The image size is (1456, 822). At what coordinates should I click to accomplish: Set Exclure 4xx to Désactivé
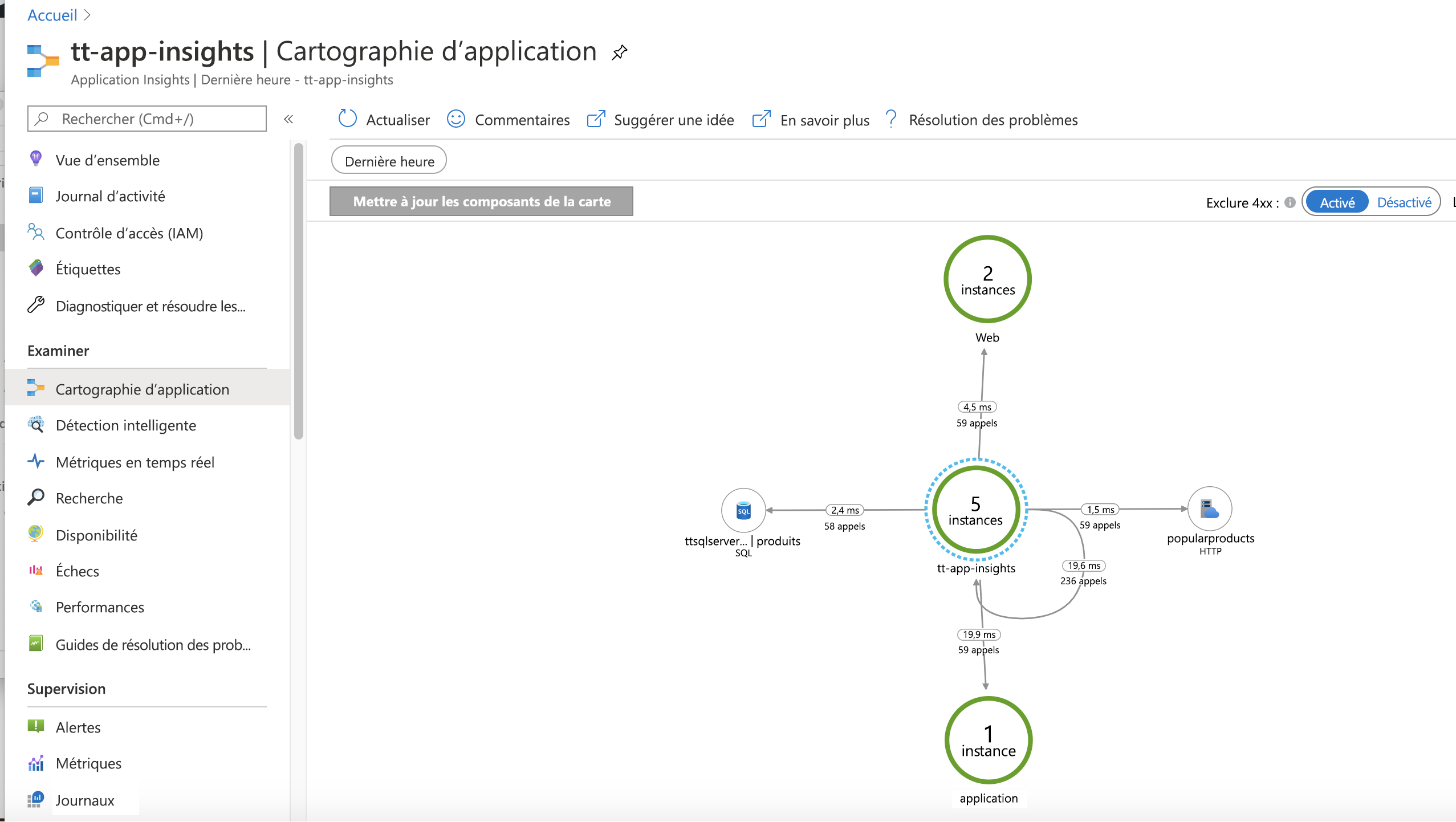click(1404, 202)
